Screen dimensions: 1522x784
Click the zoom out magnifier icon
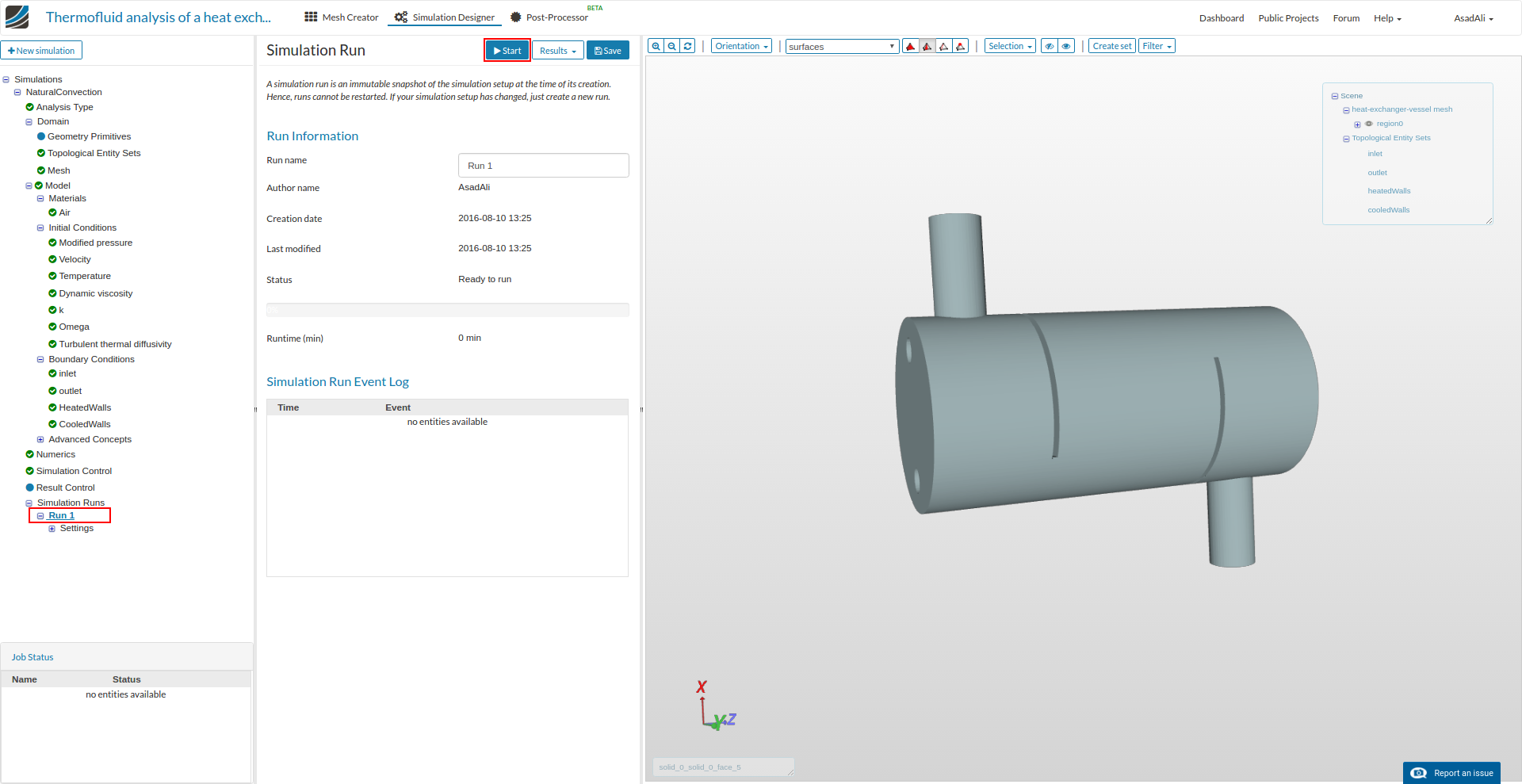tap(672, 46)
